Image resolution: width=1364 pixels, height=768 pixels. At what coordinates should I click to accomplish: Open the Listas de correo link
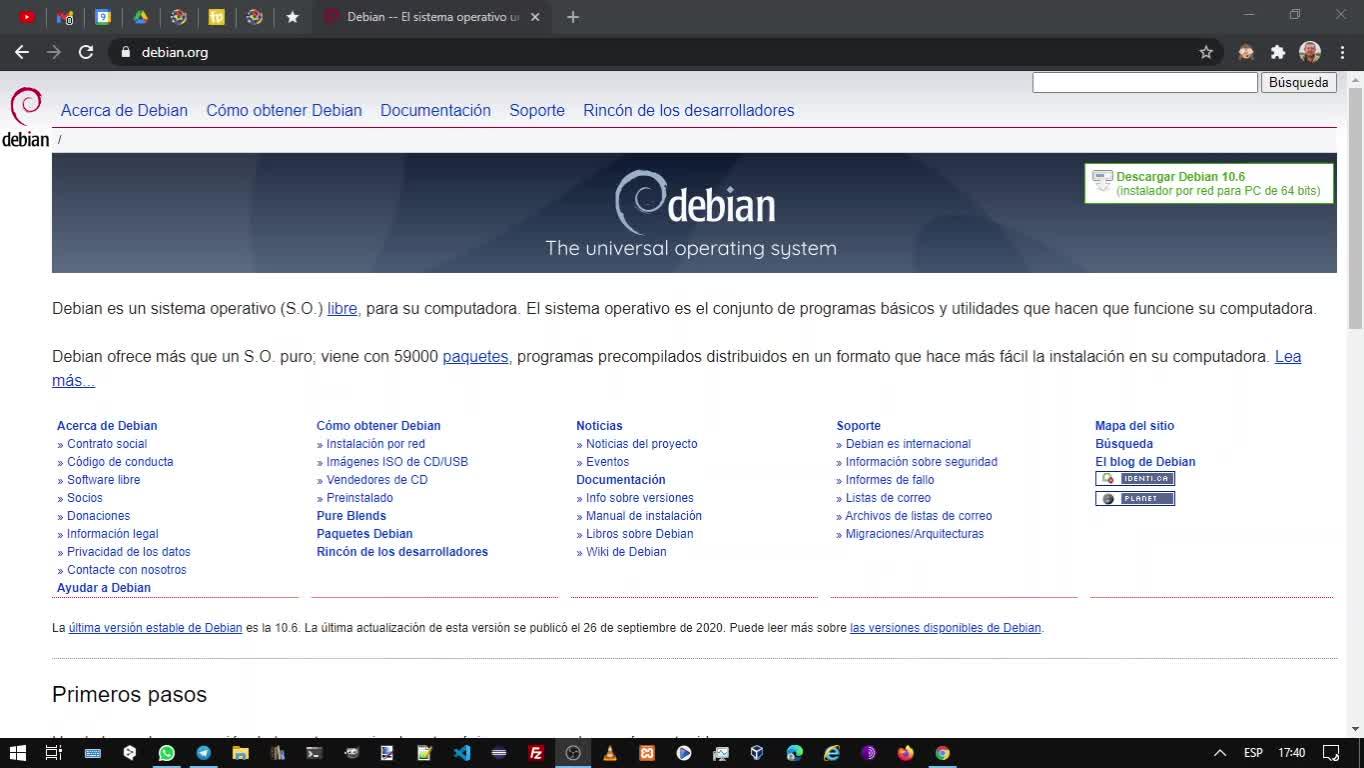(888, 498)
